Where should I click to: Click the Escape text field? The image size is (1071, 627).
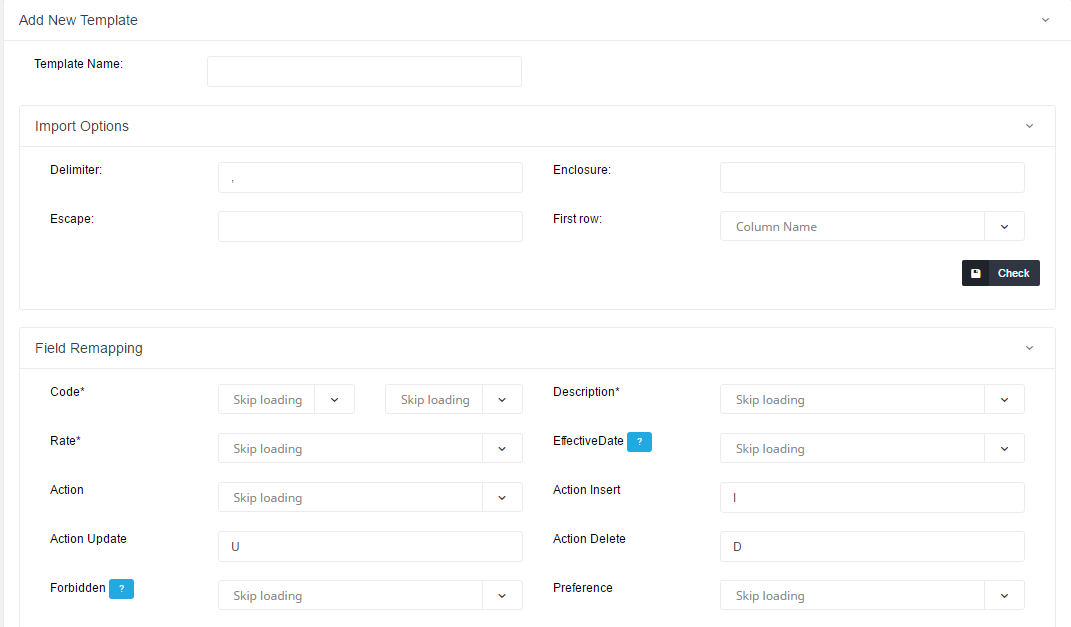(370, 227)
